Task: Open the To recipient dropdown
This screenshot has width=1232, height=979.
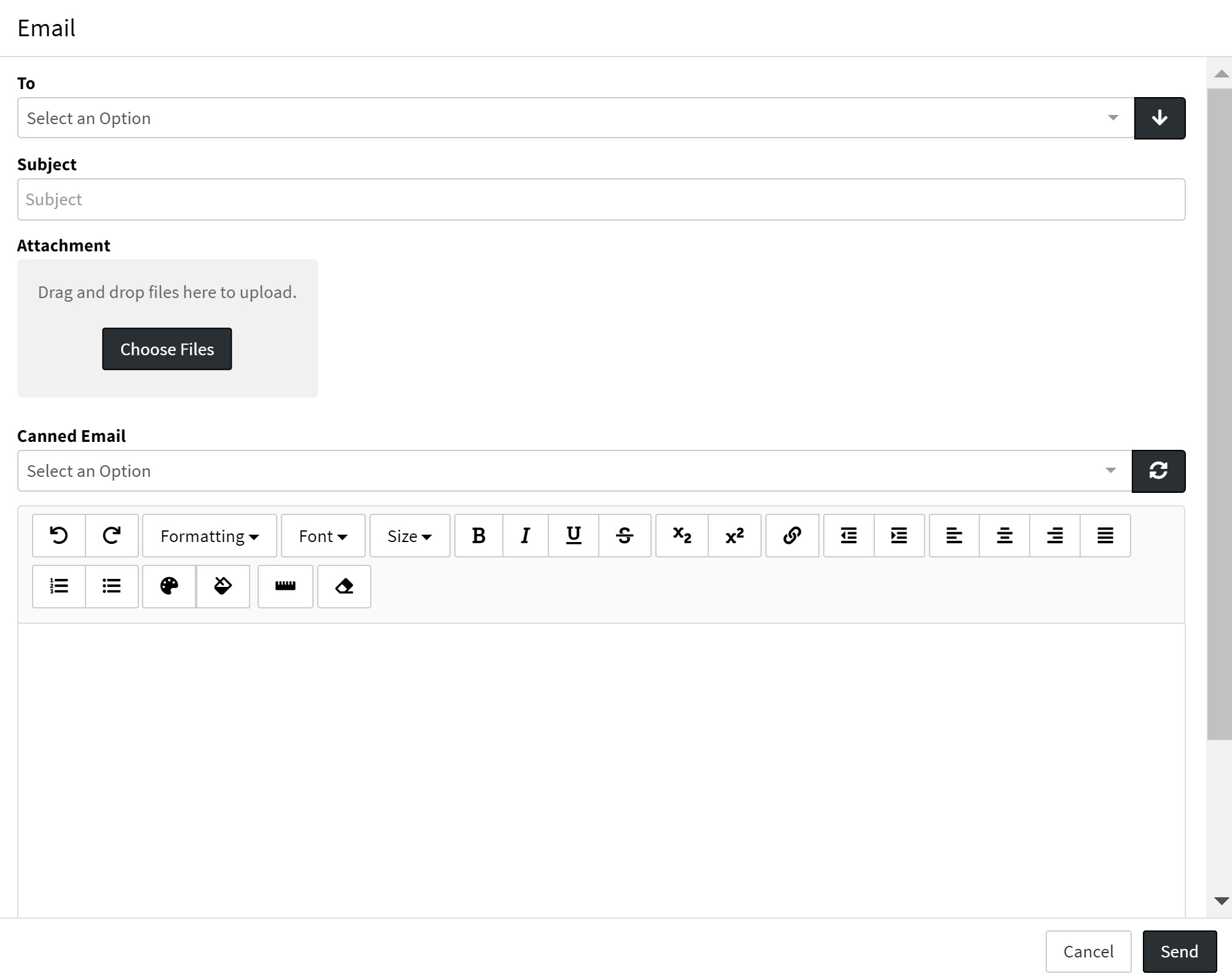Action: (x=575, y=118)
